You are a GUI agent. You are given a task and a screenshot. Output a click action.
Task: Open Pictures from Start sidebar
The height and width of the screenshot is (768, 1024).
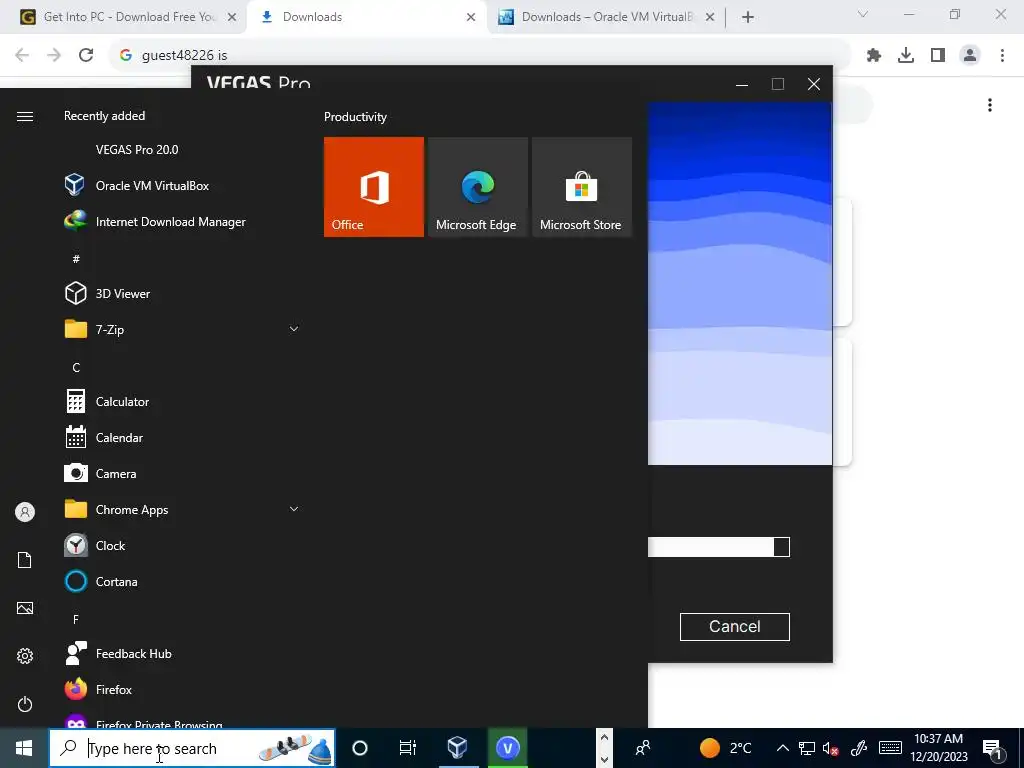coord(25,608)
